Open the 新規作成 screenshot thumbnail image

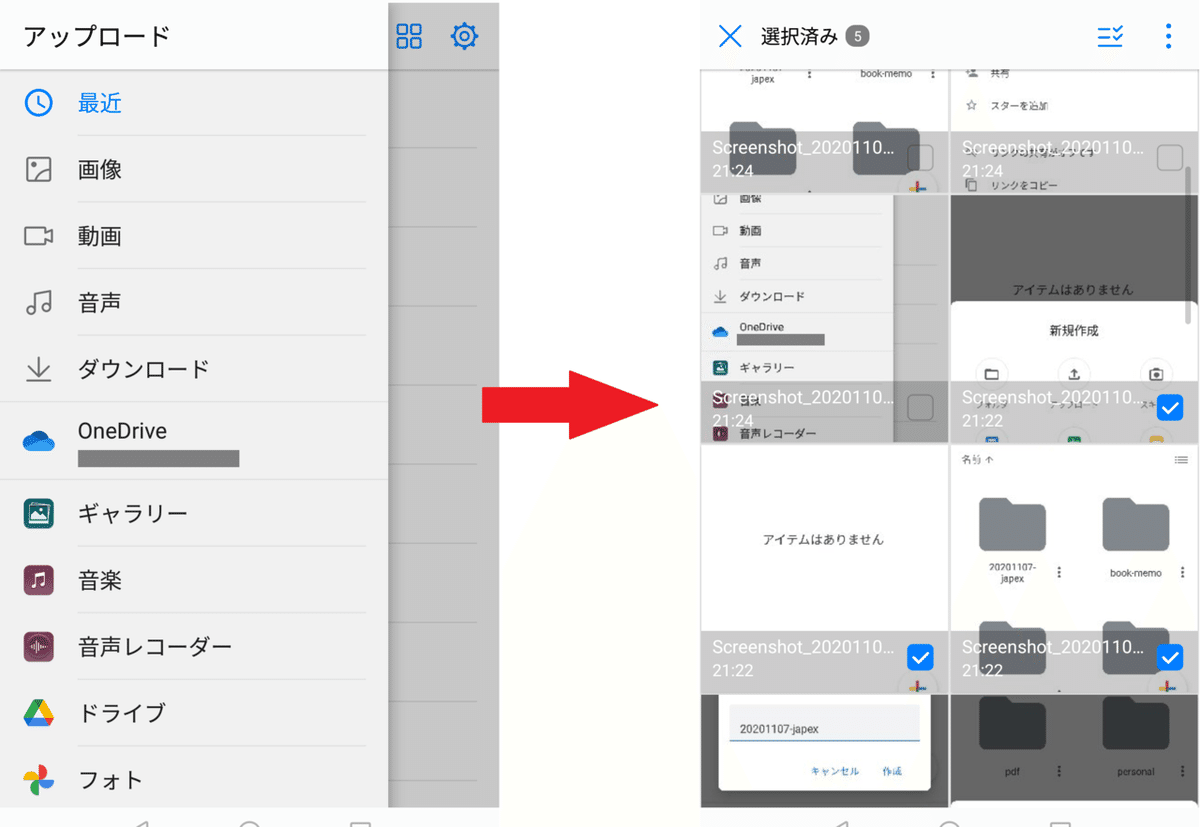pyautogui.click(x=1074, y=319)
